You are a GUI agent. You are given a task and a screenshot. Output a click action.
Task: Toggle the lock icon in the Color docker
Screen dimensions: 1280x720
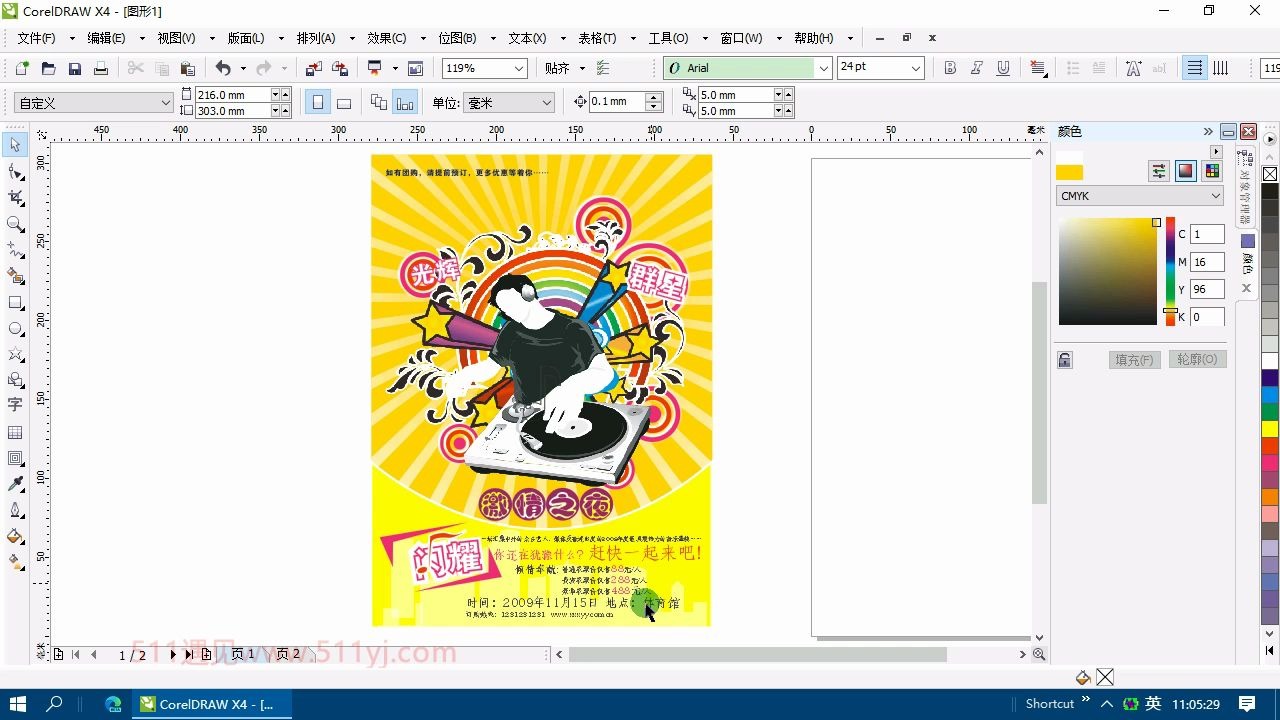(1065, 360)
